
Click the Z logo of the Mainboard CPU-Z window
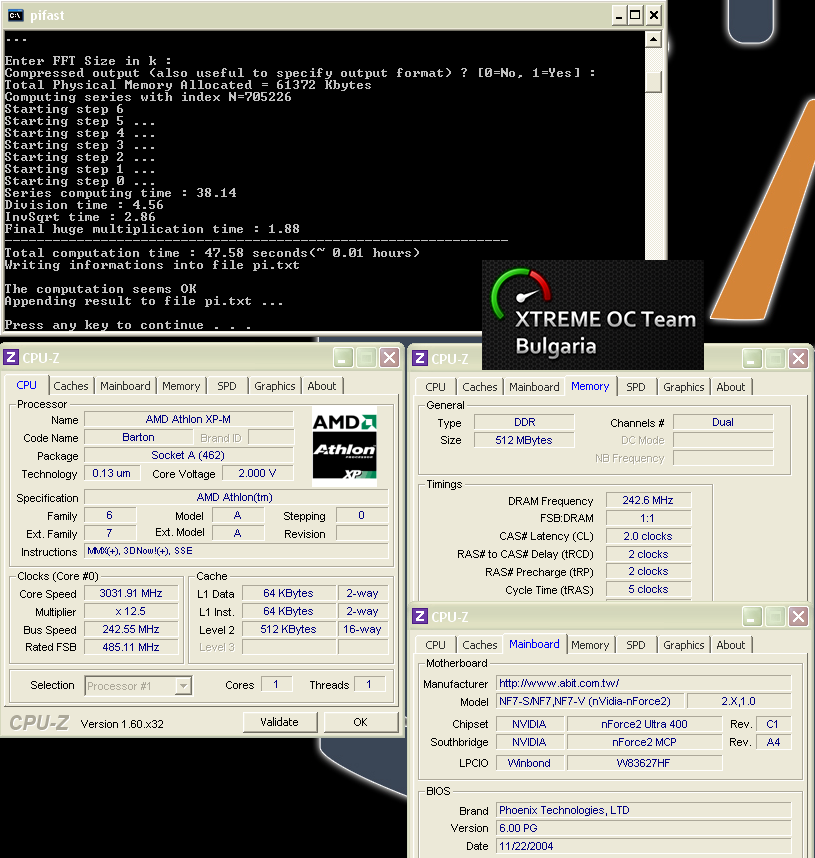point(420,616)
